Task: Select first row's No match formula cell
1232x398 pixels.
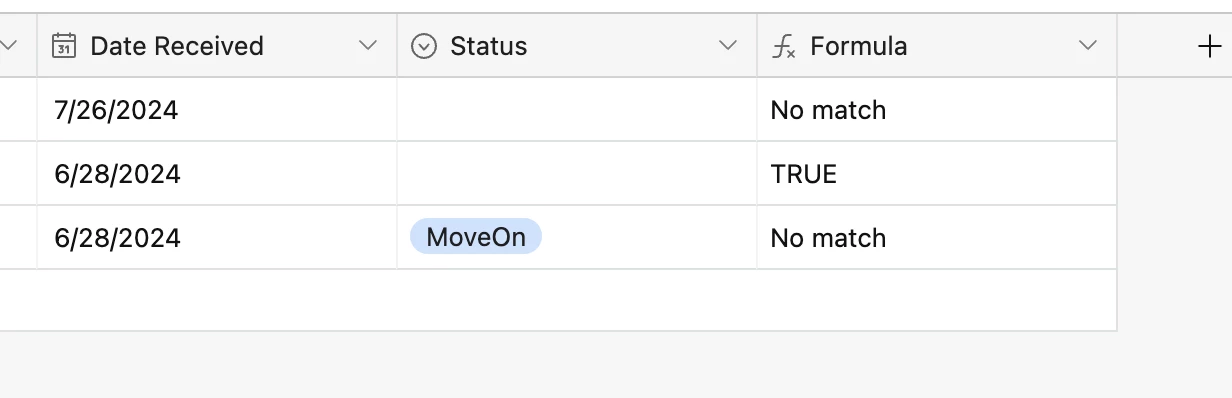Action: click(937, 110)
